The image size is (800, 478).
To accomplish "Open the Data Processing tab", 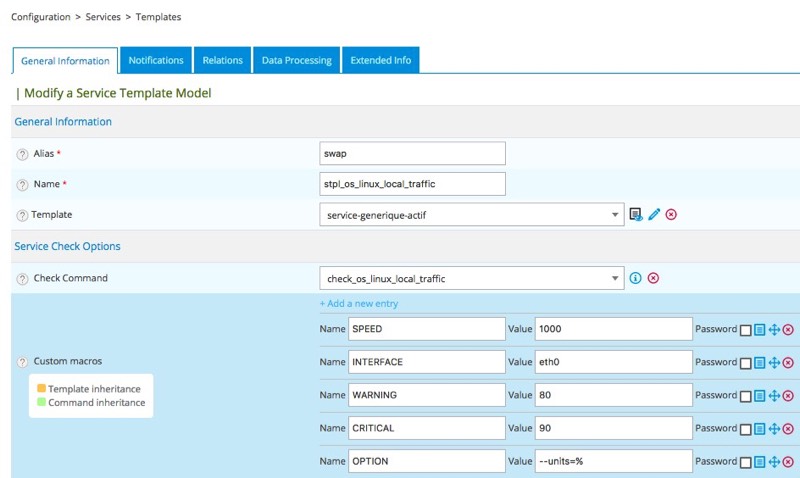I will (x=296, y=60).
